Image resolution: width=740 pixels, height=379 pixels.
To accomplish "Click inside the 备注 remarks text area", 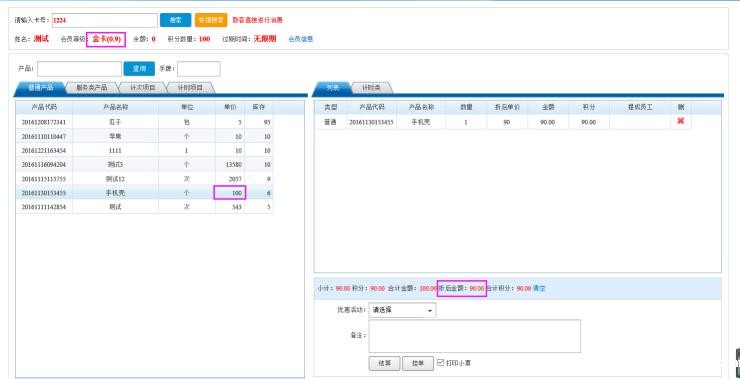I will [474, 336].
